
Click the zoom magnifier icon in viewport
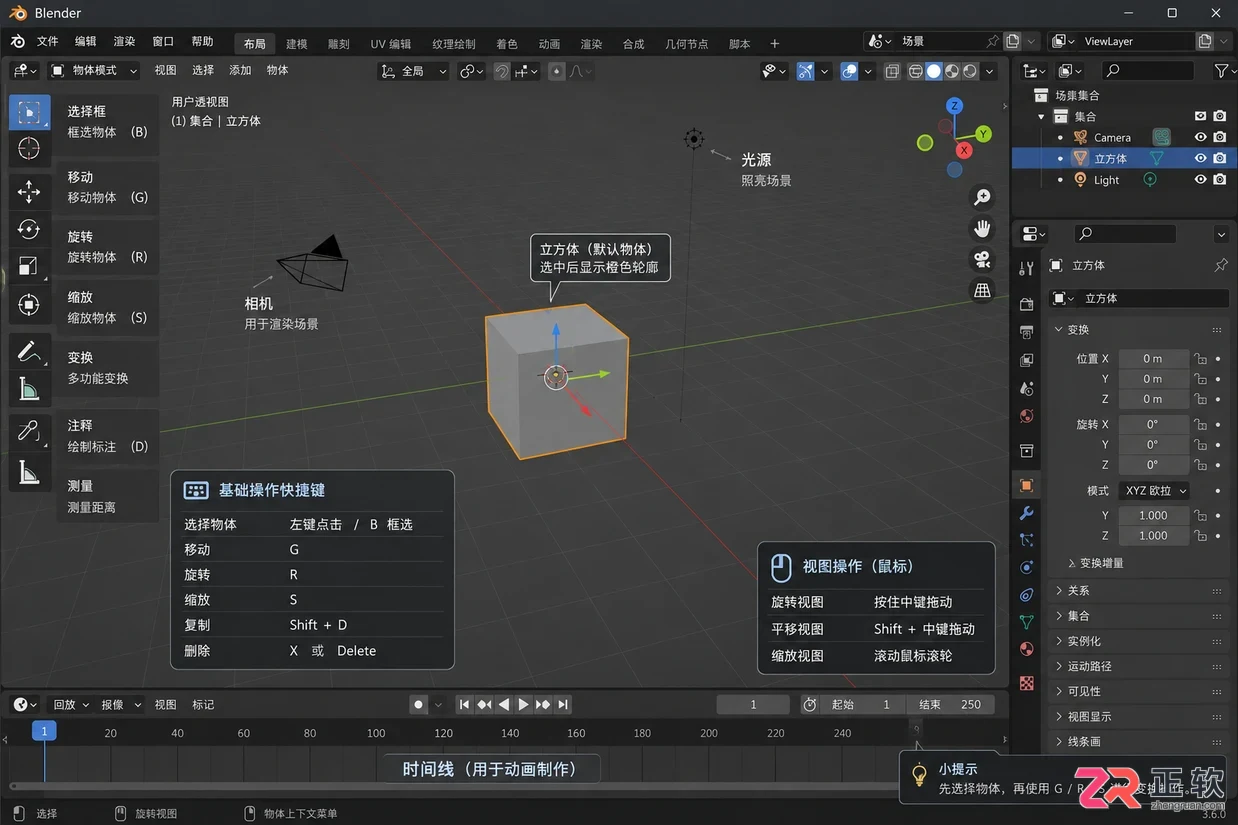[x=982, y=198]
